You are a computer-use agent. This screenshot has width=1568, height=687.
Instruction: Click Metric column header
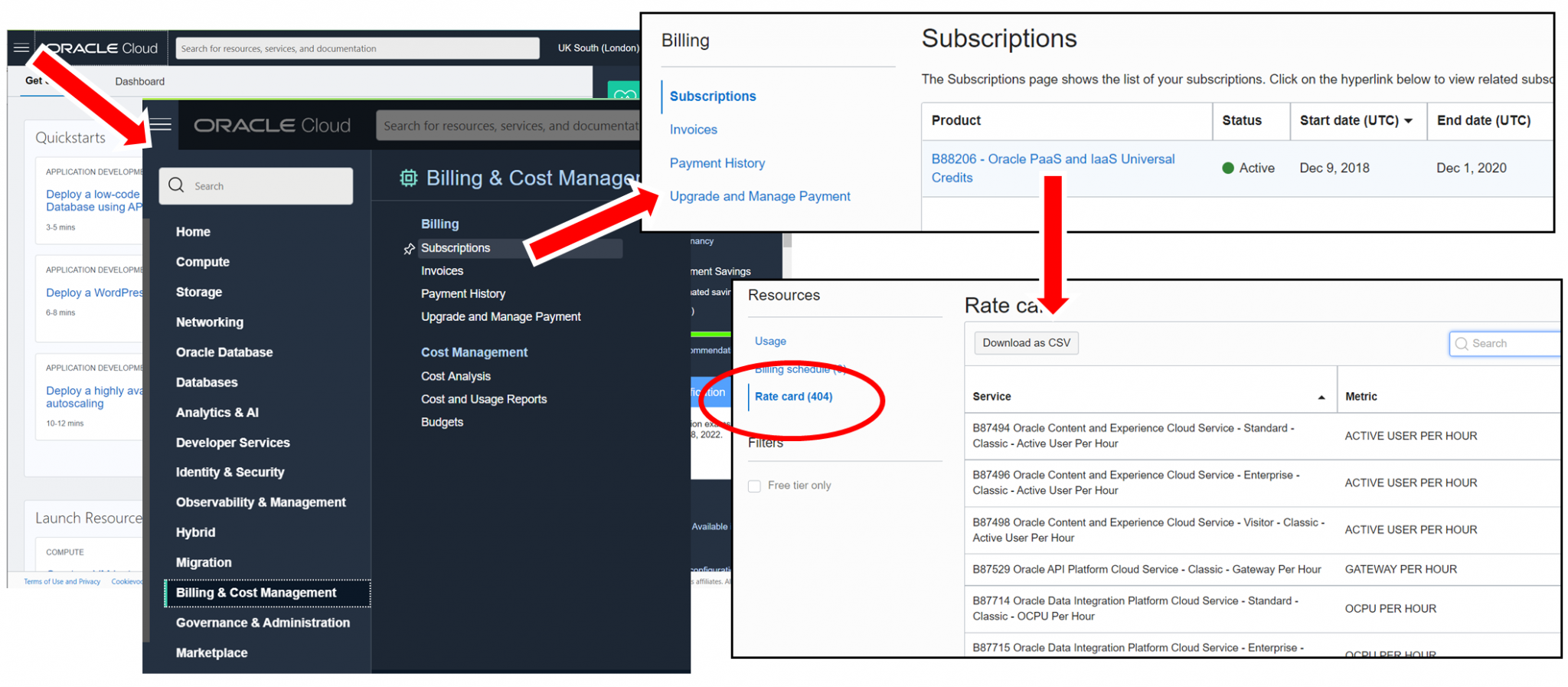click(x=1361, y=397)
